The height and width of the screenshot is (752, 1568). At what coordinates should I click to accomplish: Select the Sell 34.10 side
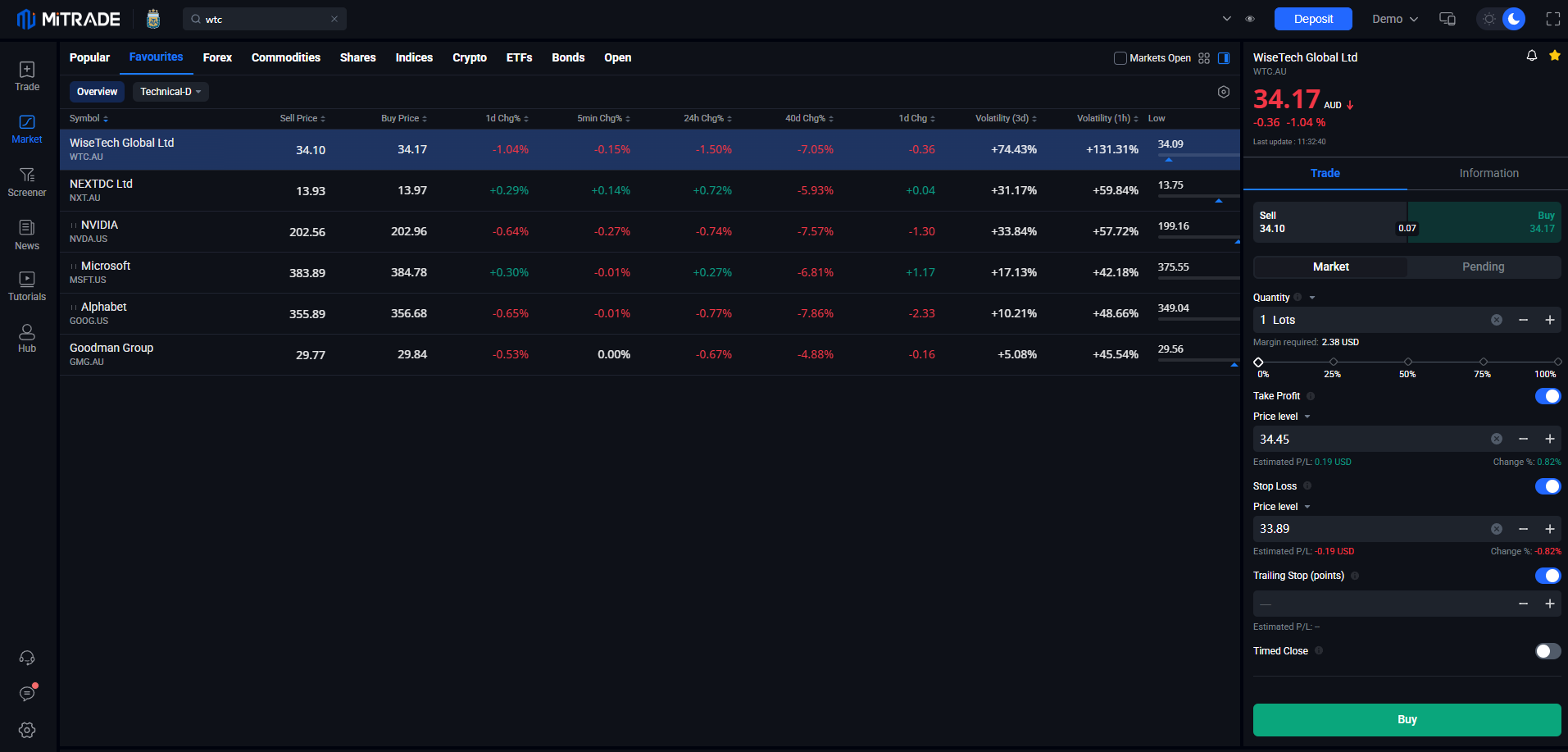[1329, 222]
